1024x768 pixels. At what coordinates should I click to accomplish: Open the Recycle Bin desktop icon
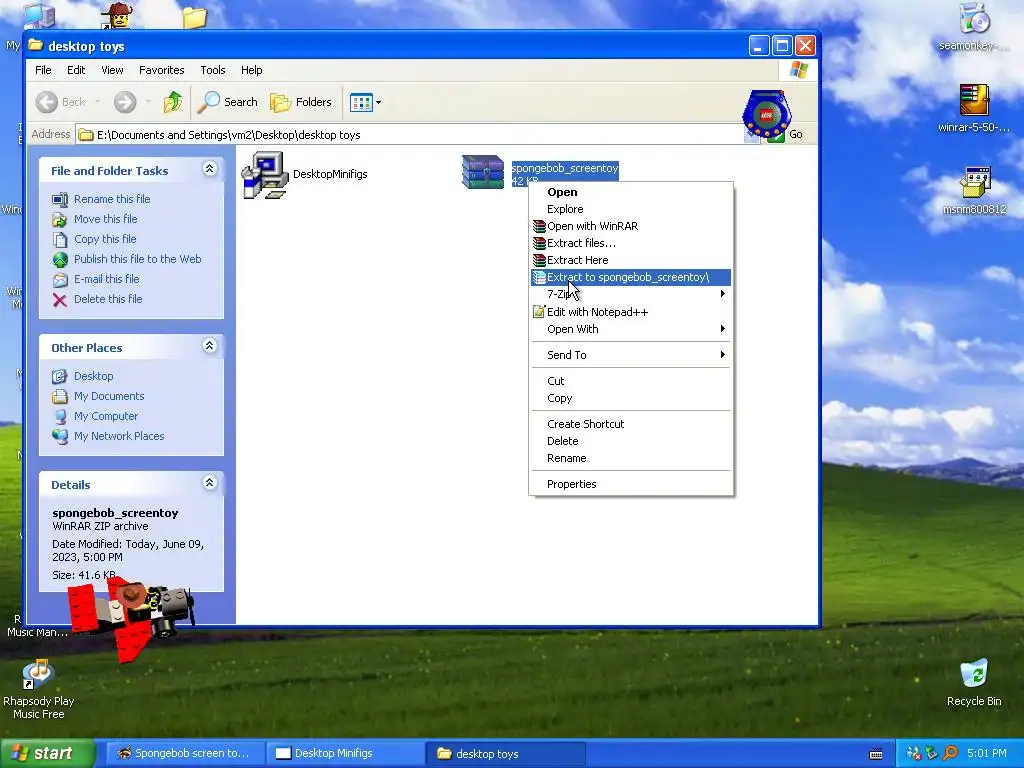[974, 683]
